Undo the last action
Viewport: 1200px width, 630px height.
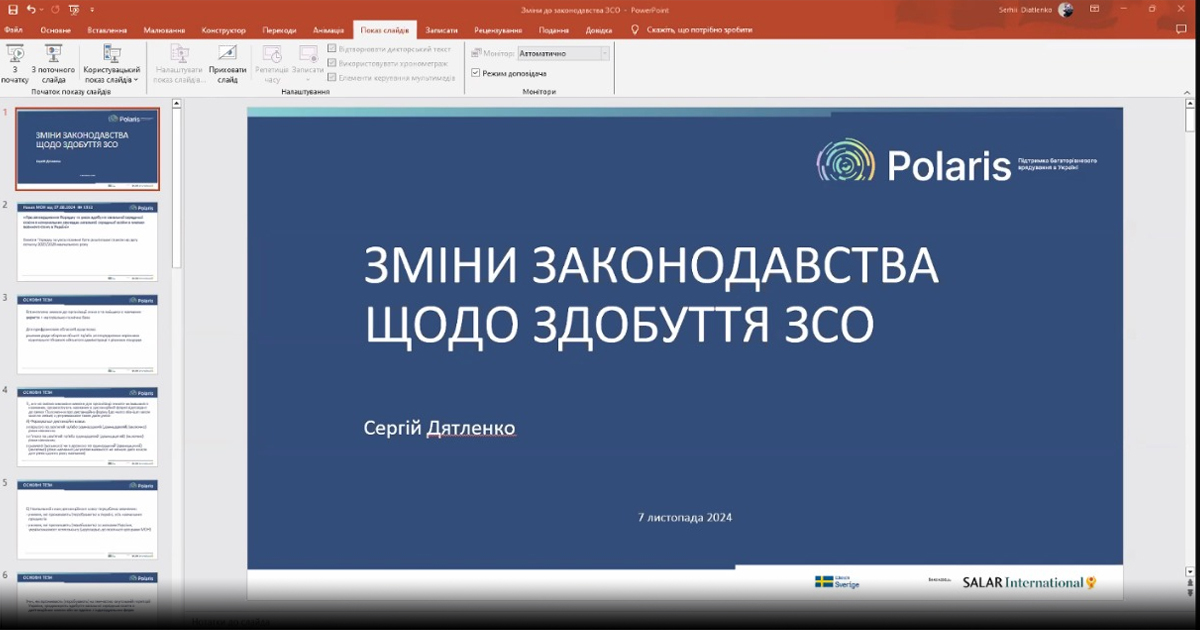coord(30,9)
